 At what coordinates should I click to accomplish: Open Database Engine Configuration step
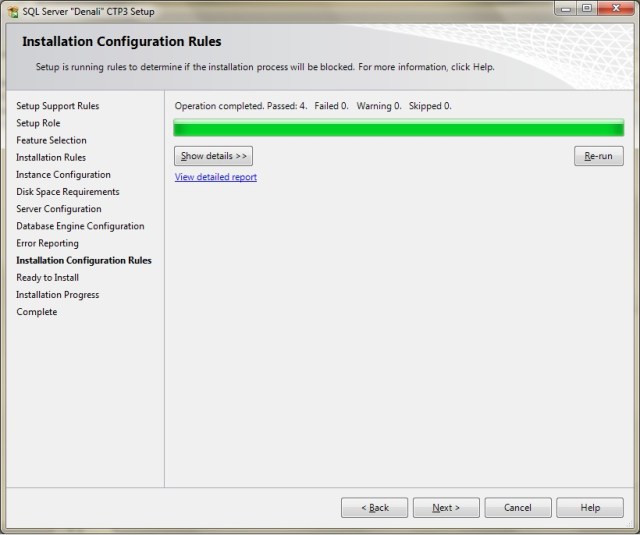(80, 226)
